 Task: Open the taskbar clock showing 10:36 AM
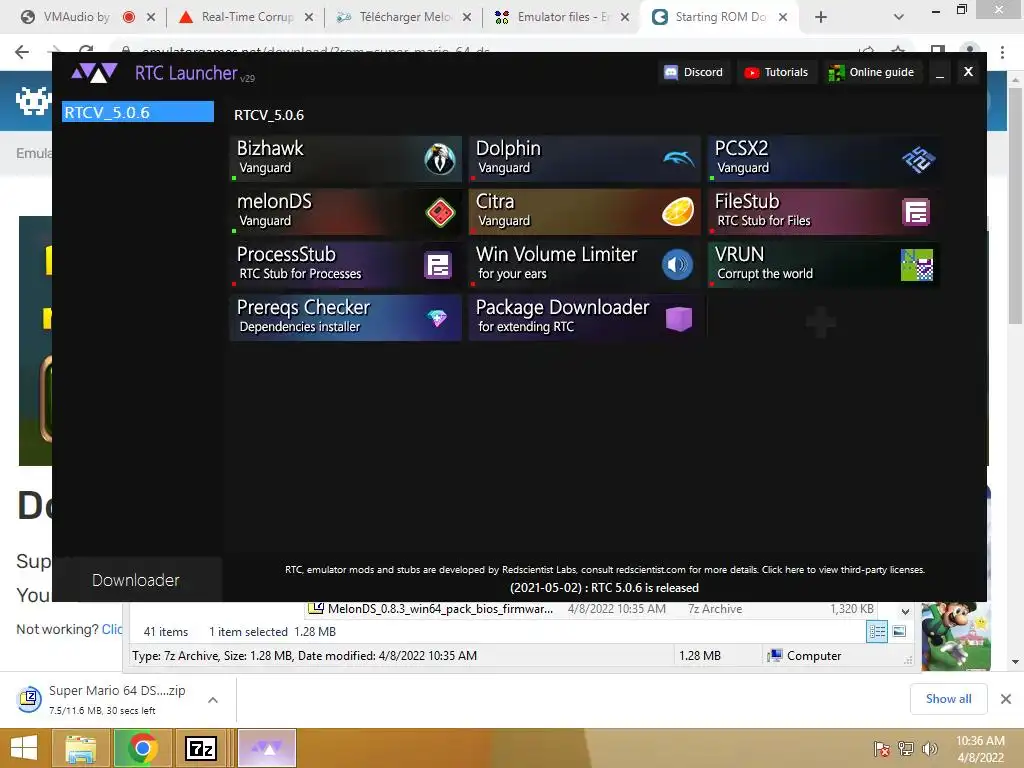point(980,748)
